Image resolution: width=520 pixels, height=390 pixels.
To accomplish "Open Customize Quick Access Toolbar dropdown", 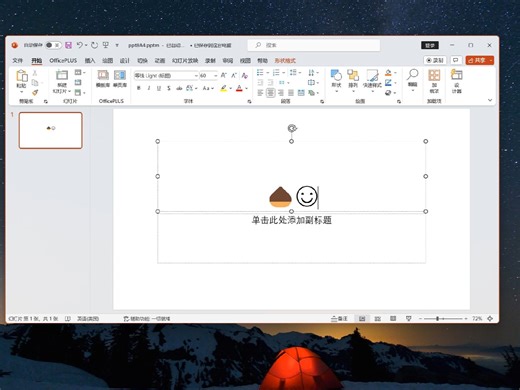I will coord(117,45).
